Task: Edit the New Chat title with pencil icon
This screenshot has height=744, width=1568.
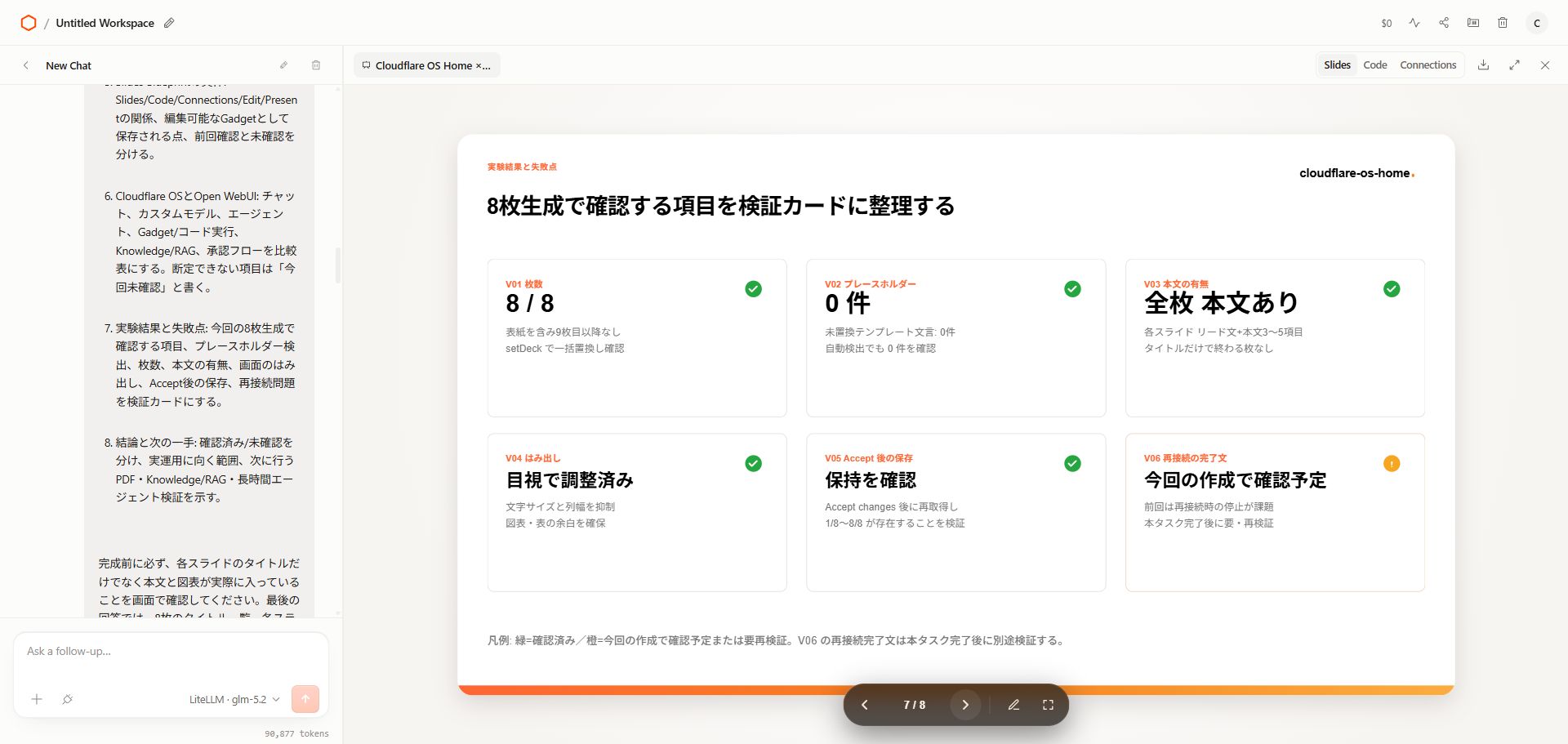Action: pos(283,65)
